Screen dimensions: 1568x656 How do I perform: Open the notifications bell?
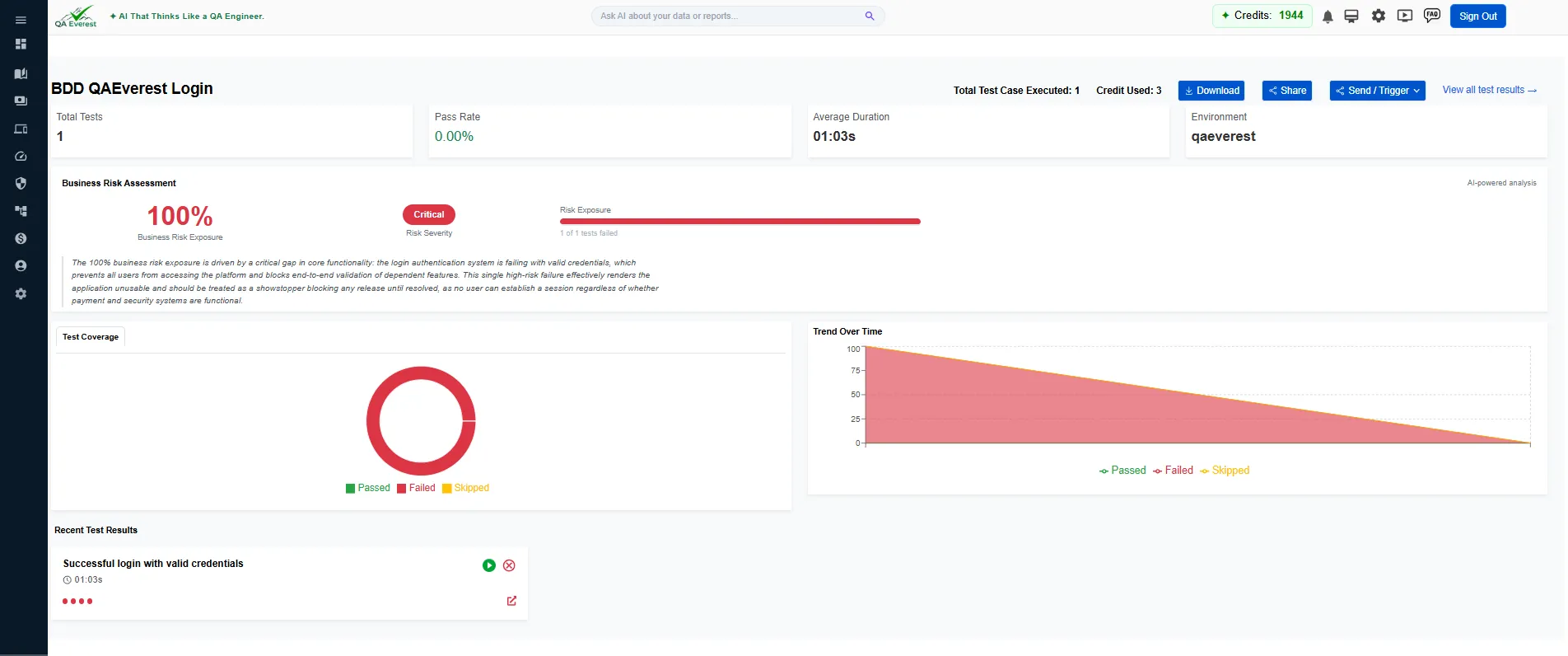1328,16
